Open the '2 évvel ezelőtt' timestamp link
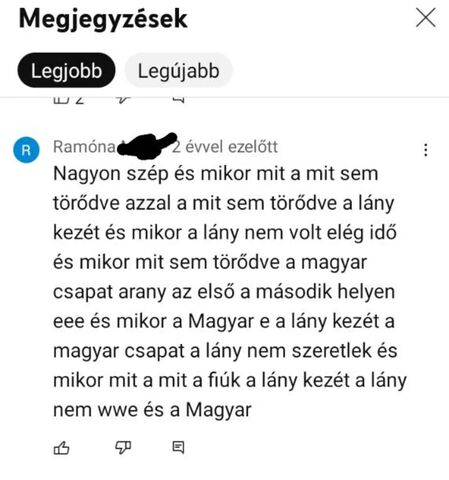Image resolution: width=449 pixels, height=480 pixels. (x=225, y=147)
